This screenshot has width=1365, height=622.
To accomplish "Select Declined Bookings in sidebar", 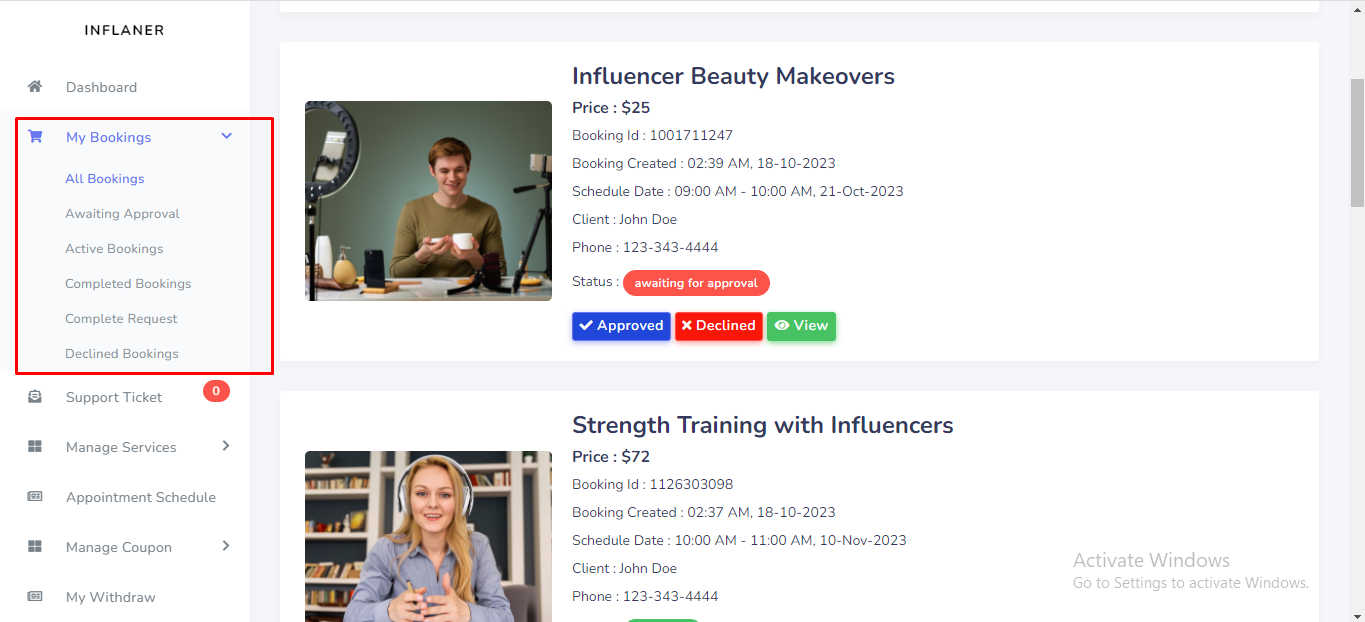I will pyautogui.click(x=122, y=354).
